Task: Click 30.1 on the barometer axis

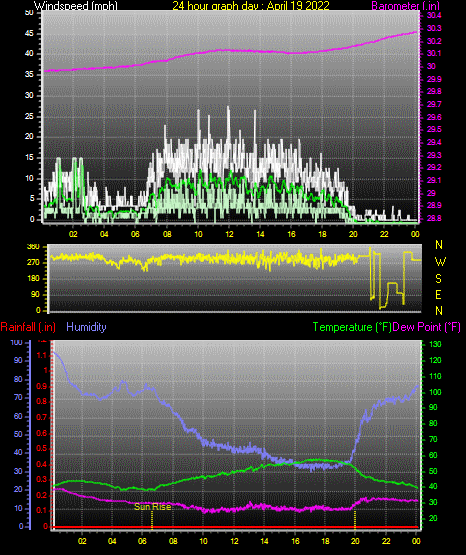Action: 434,53
